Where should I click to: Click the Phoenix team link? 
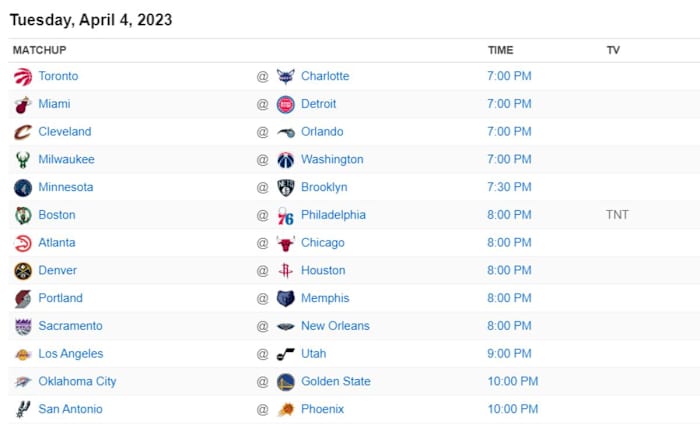point(322,409)
